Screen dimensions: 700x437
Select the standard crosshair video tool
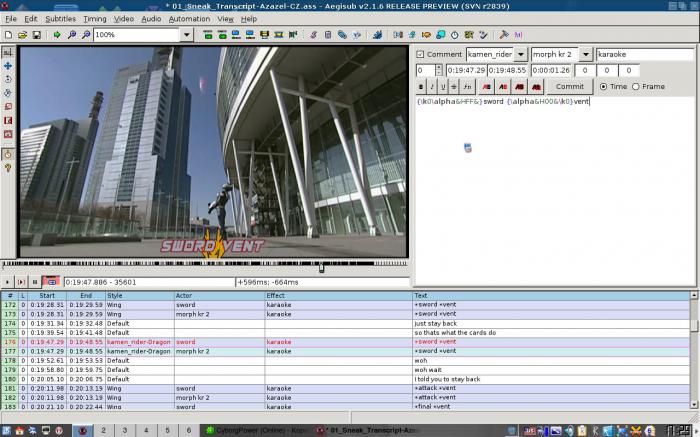click(8, 52)
